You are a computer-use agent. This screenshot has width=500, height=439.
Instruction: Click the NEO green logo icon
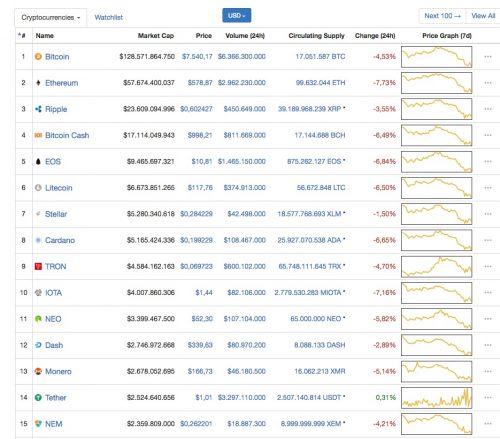(x=38, y=319)
